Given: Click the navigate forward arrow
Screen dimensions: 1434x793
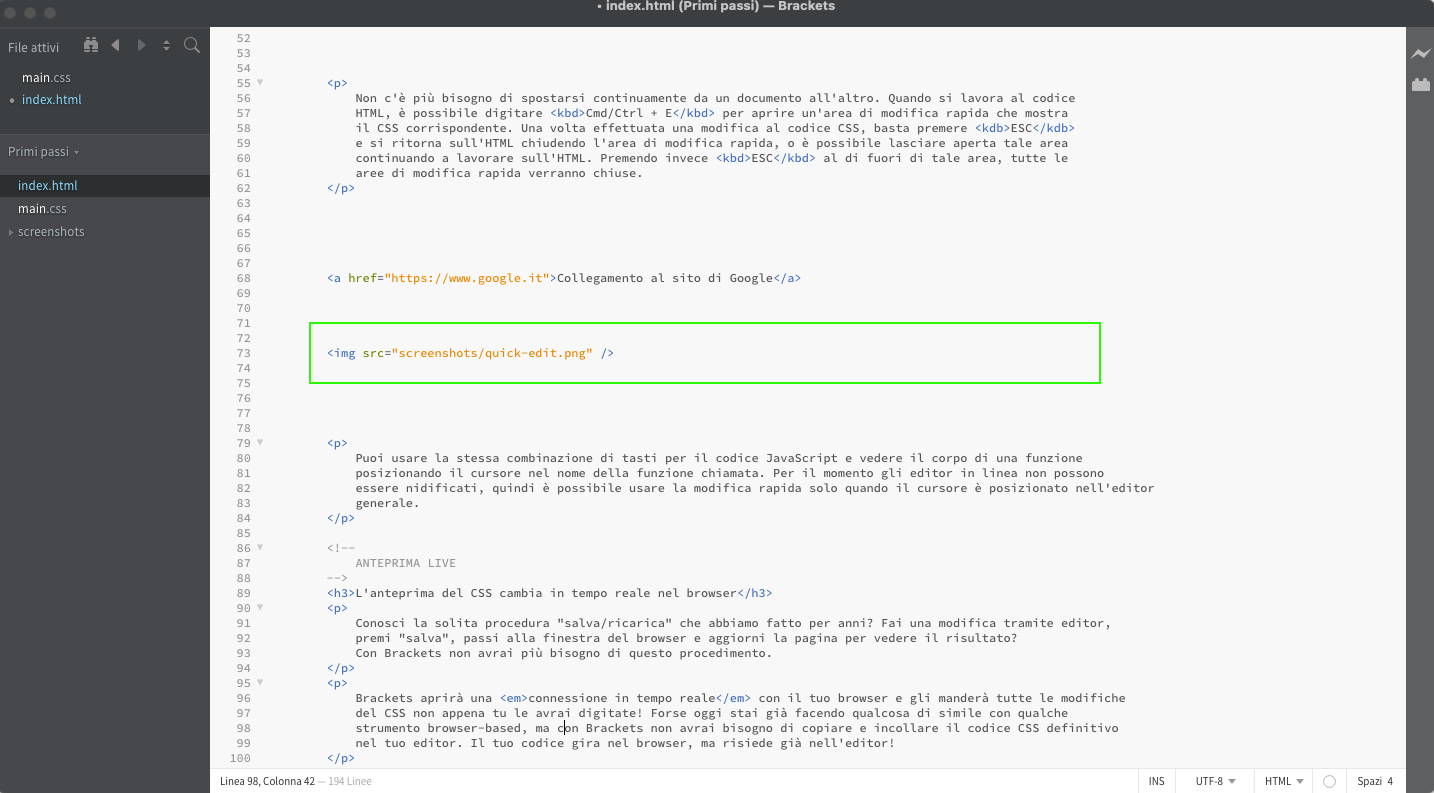Looking at the screenshot, I should (x=141, y=45).
